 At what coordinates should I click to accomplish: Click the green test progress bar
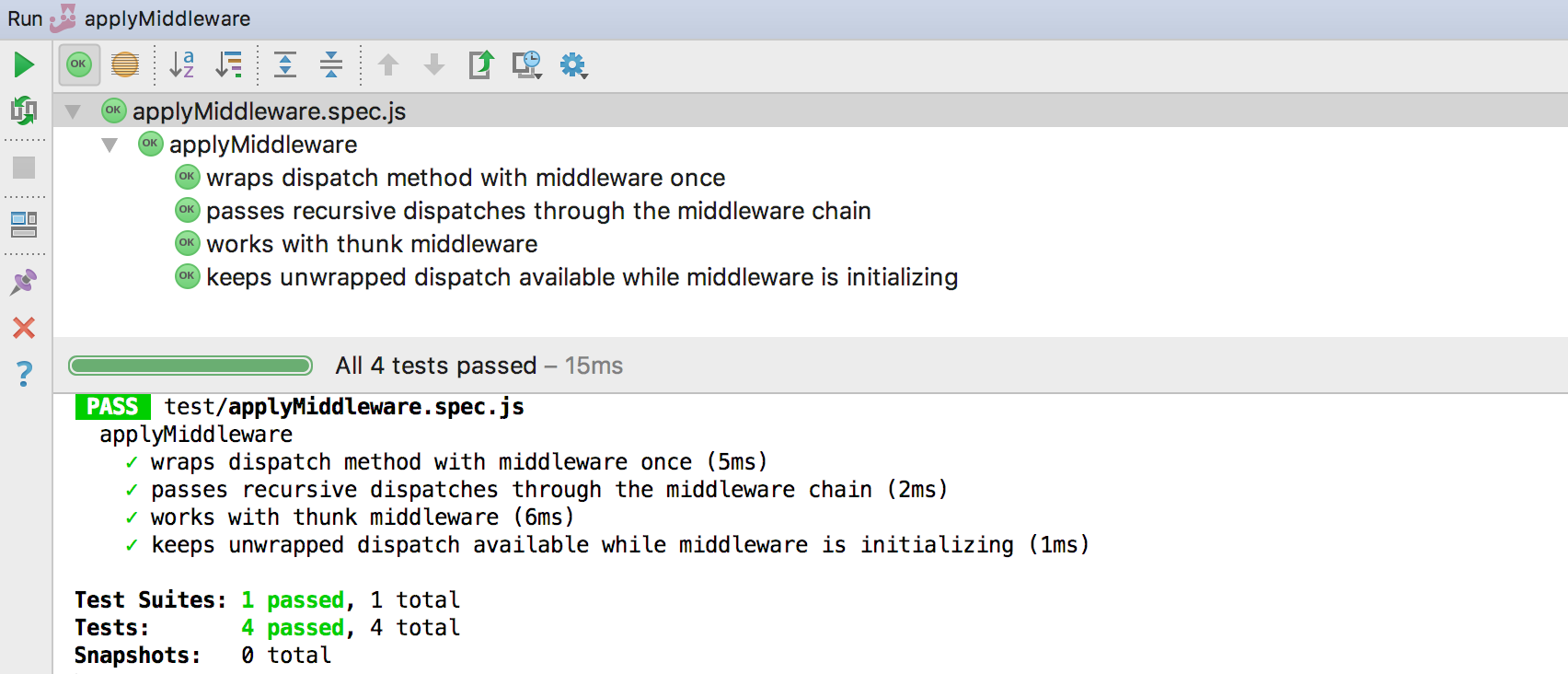[x=190, y=366]
